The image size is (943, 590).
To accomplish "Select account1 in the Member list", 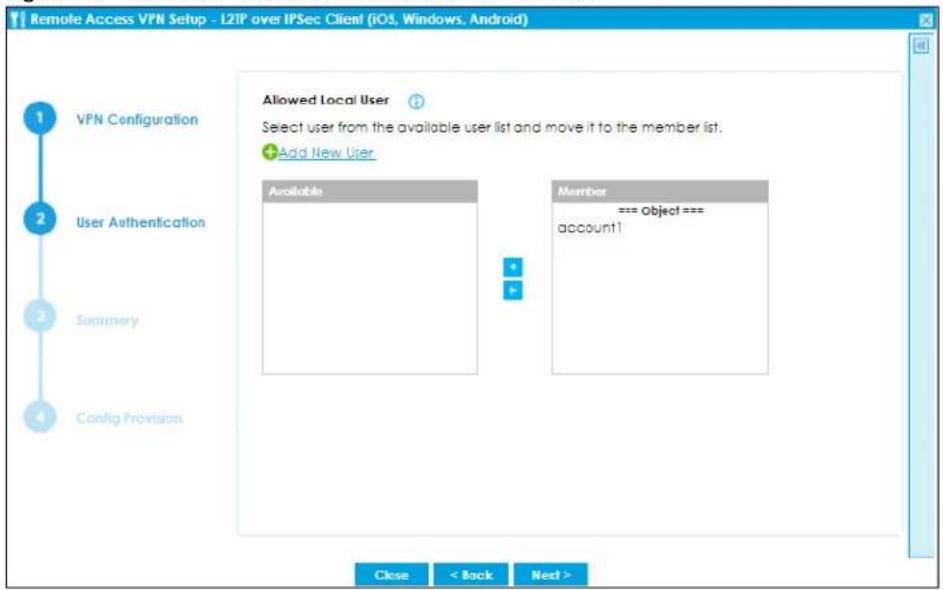I will 589,227.
